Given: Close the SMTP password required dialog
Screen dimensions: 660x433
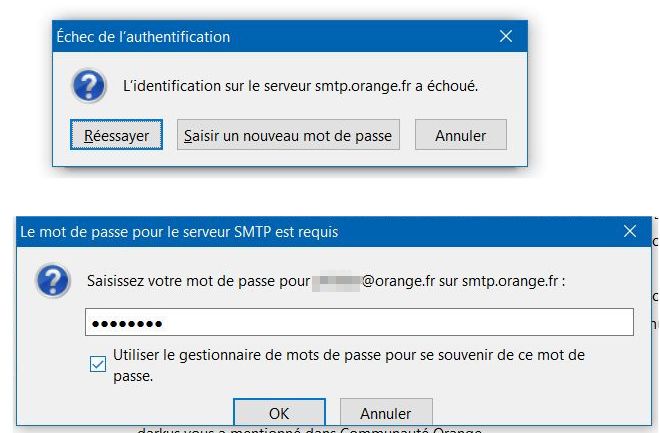Looking at the screenshot, I should click(x=630, y=232).
